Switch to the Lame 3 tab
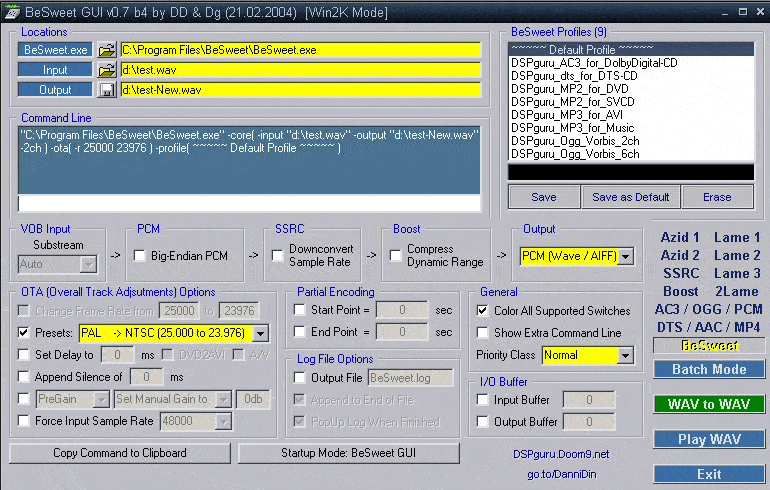 coord(737,273)
